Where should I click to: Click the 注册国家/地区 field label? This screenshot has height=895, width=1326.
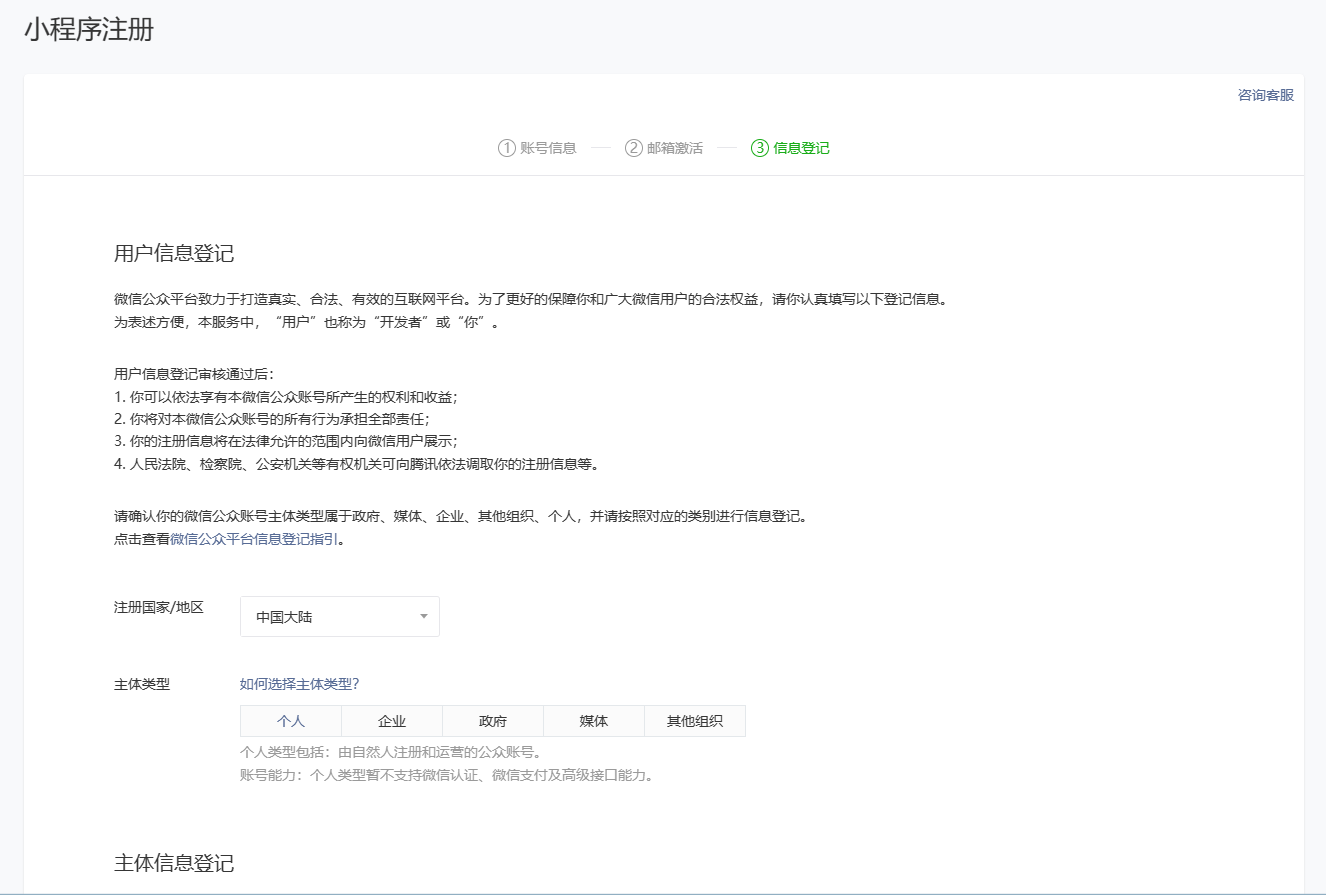[159, 607]
